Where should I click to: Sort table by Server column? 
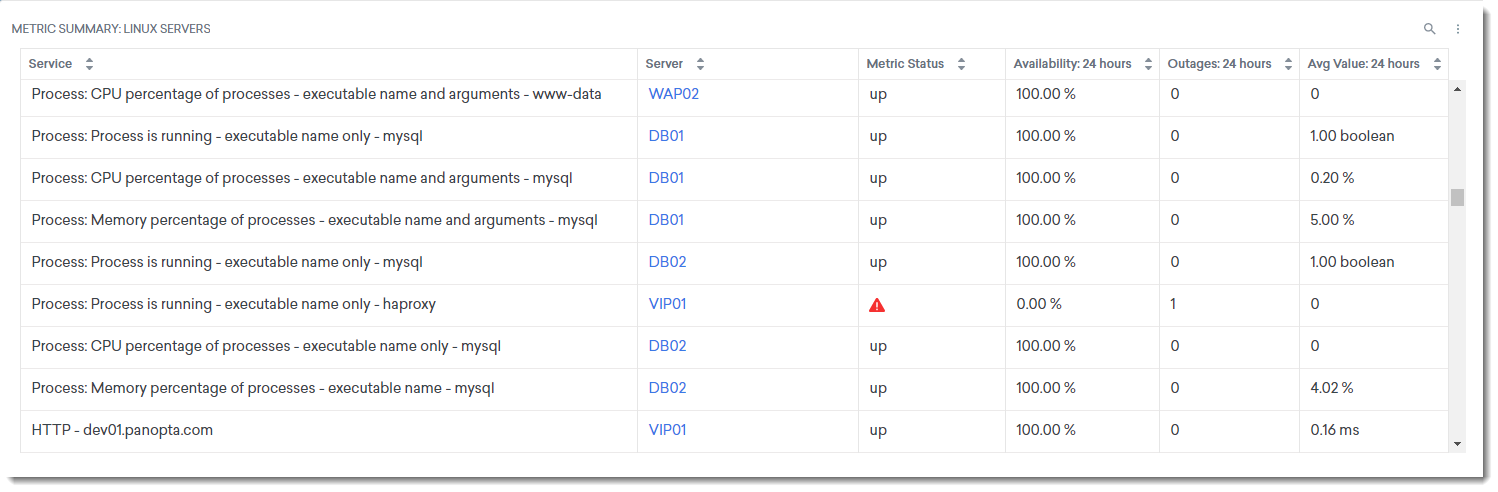(x=700, y=64)
